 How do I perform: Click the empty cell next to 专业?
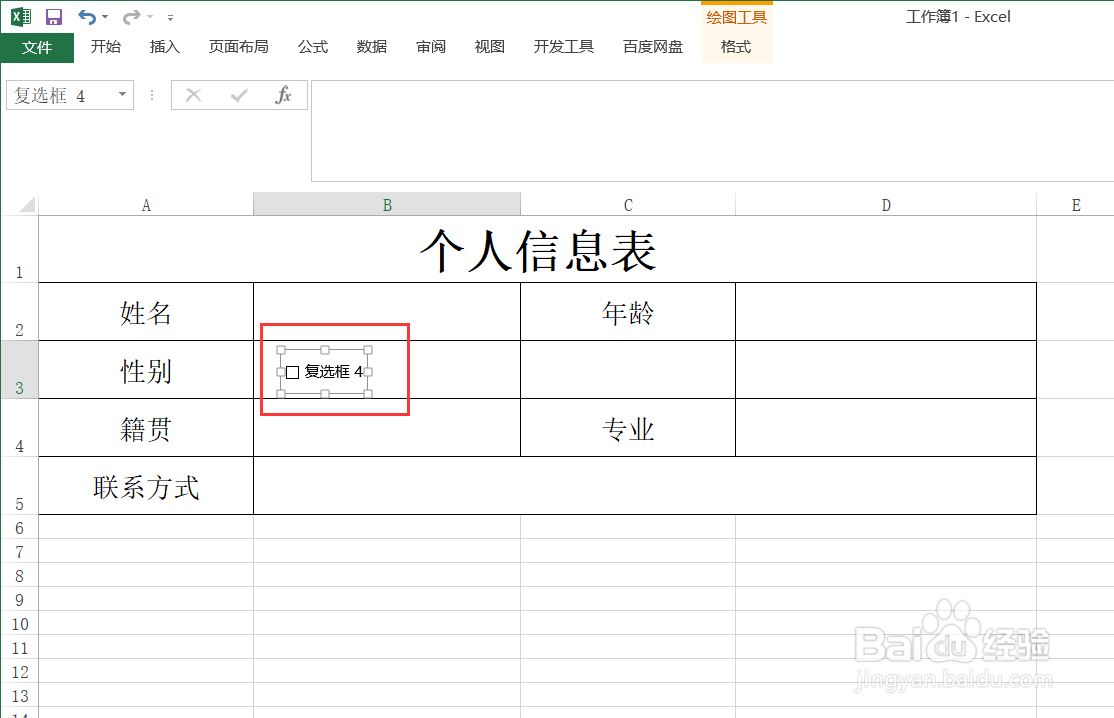click(886, 428)
